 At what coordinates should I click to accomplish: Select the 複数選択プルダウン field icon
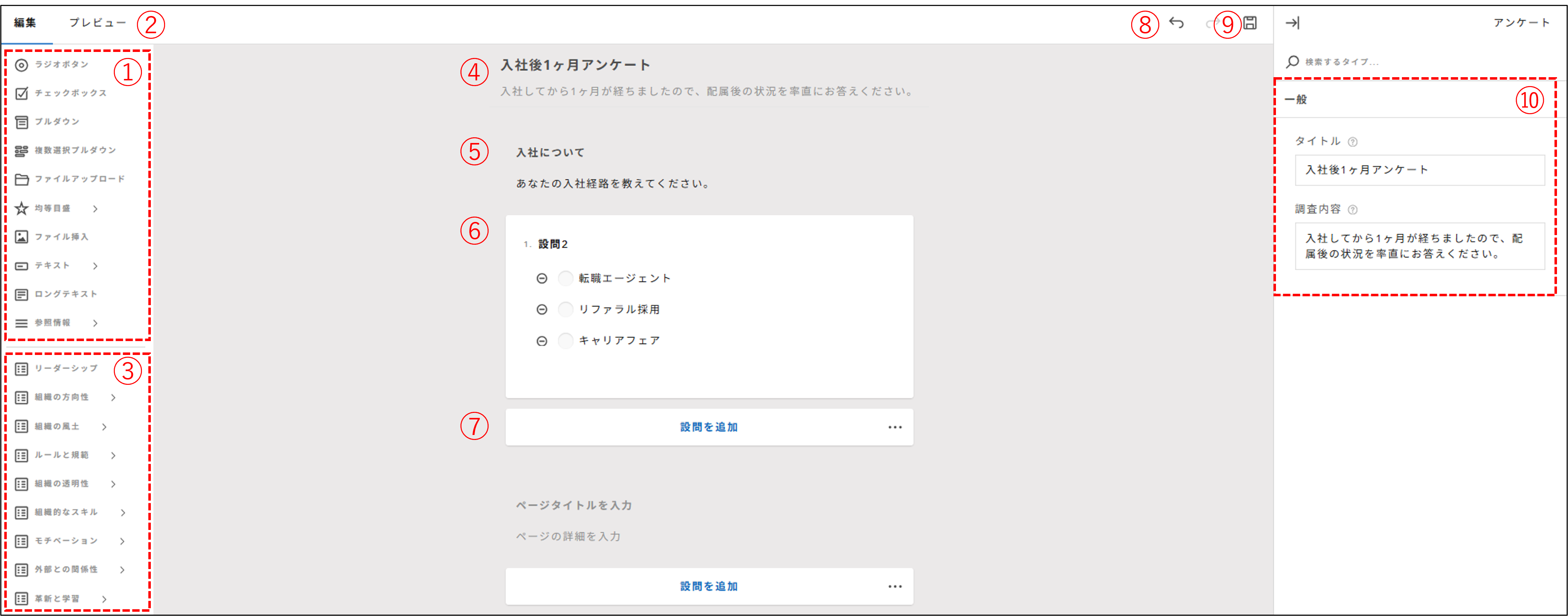pyautogui.click(x=22, y=150)
